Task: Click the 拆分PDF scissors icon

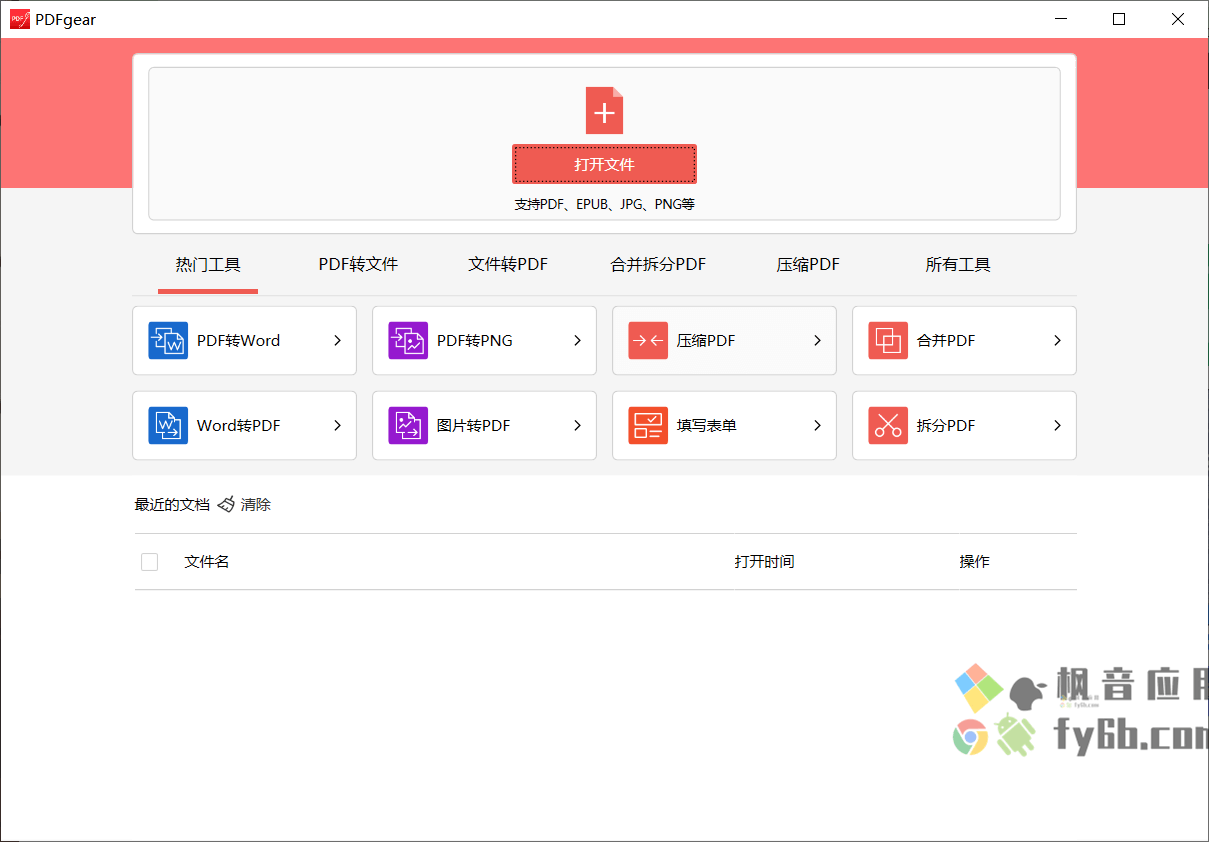Action: 888,426
